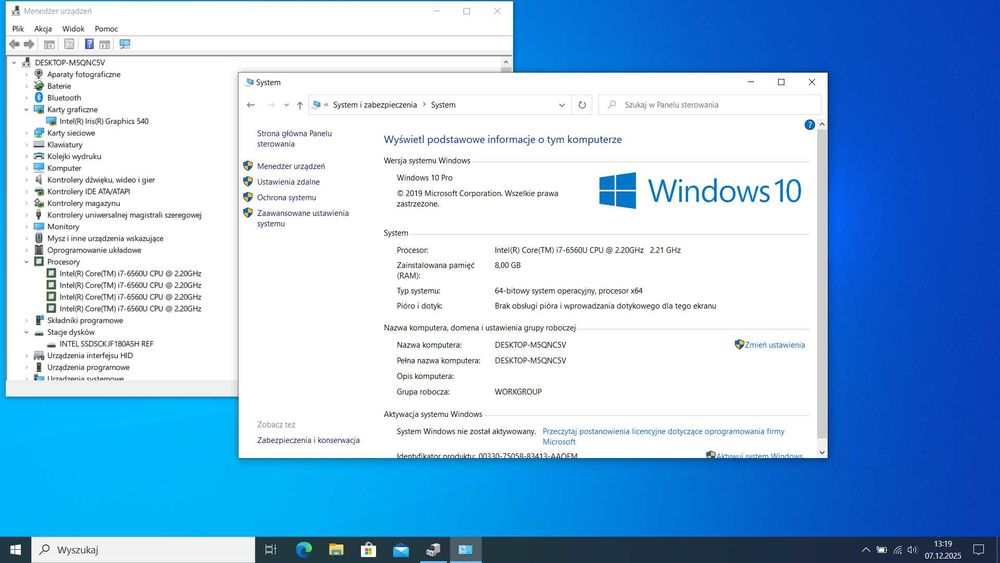The height and width of the screenshot is (563, 1000).
Task: Open Ustawienia zdalne link
Action: [288, 182]
